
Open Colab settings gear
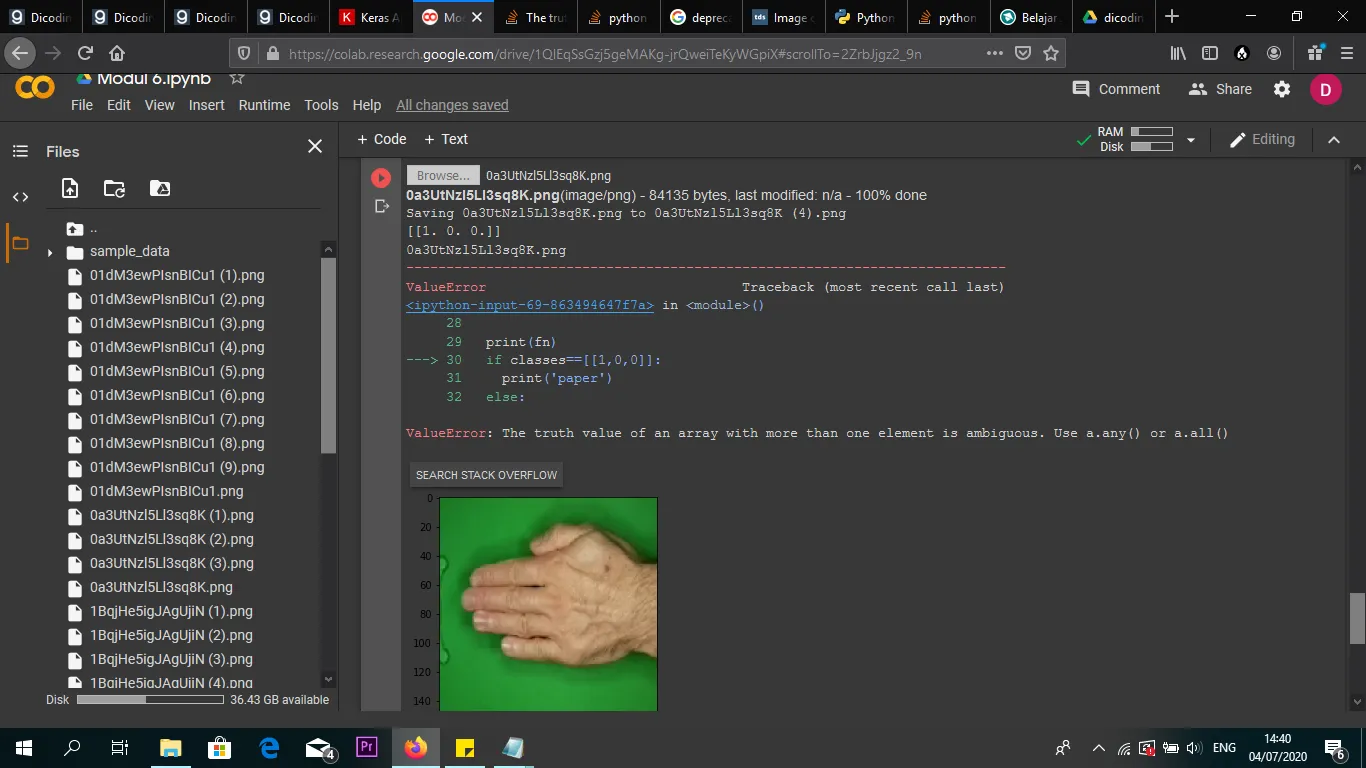point(1282,89)
